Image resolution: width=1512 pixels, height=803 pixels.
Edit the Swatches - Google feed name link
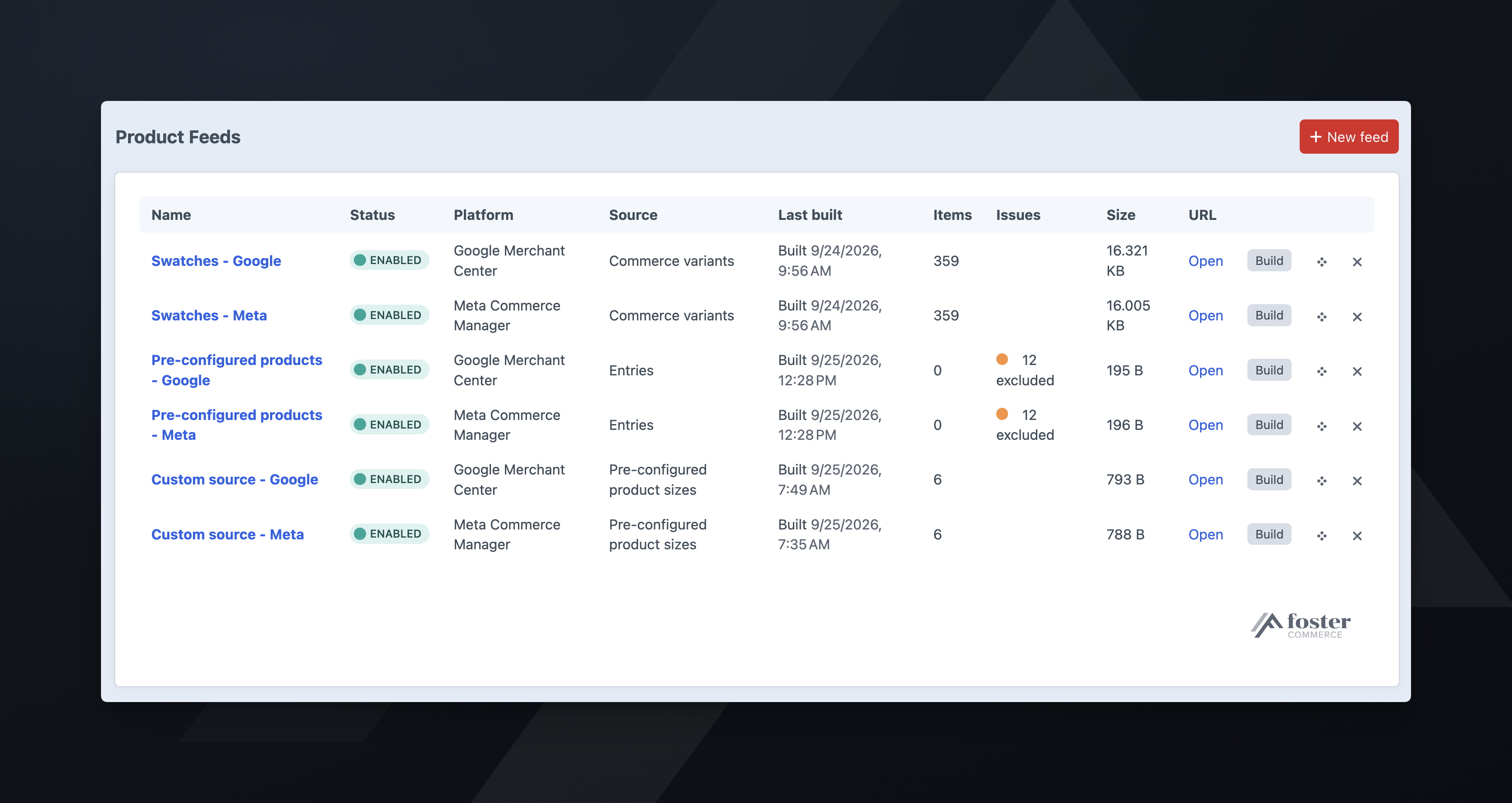tap(216, 261)
